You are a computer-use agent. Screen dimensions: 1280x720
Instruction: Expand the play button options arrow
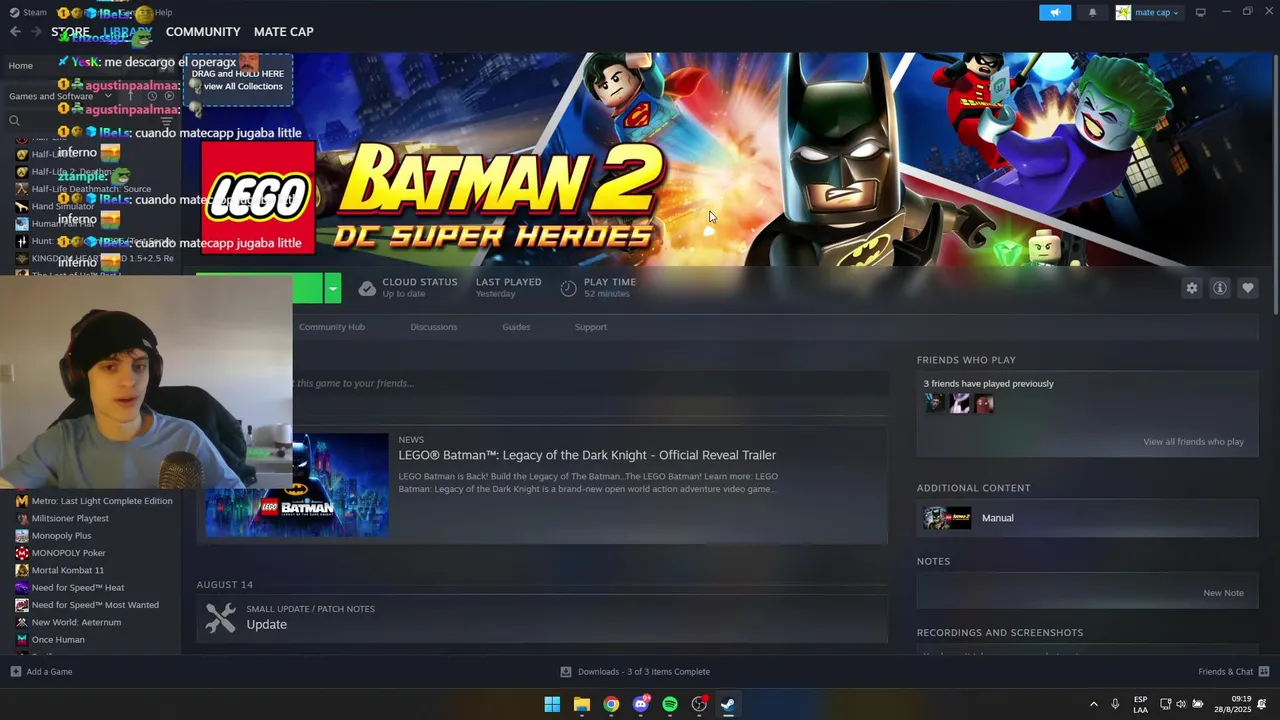332,289
